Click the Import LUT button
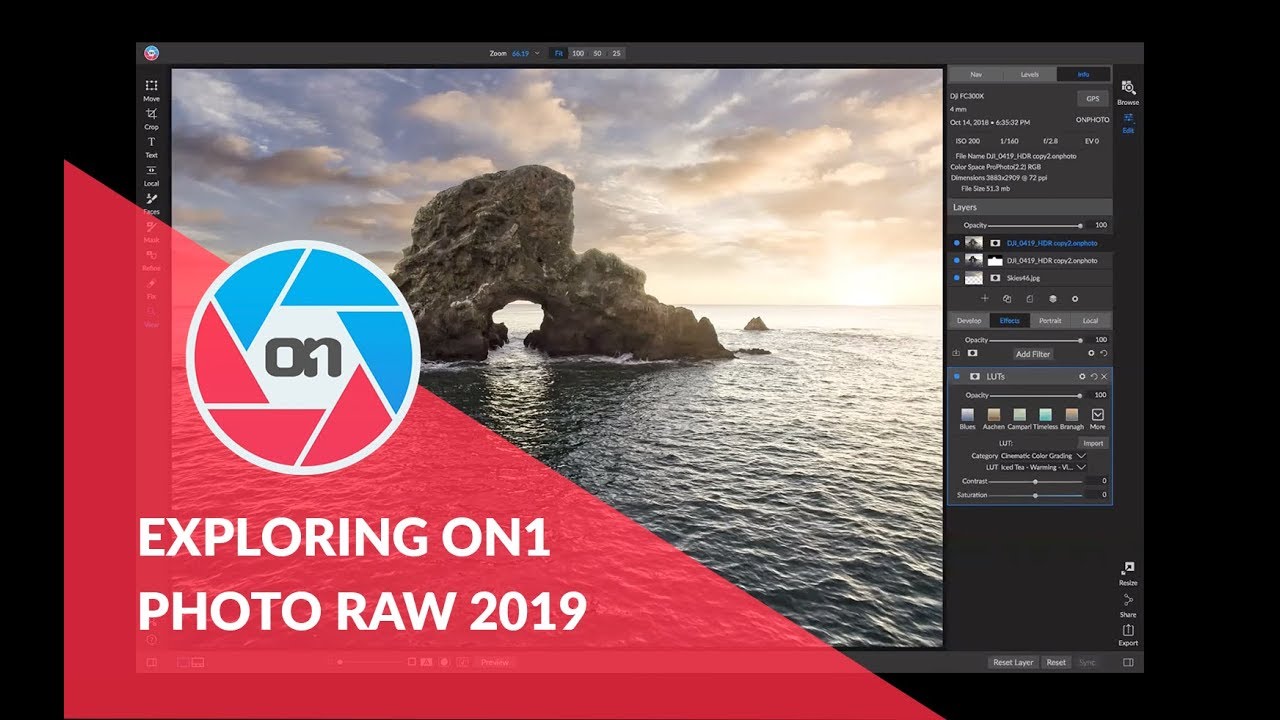 (1093, 443)
